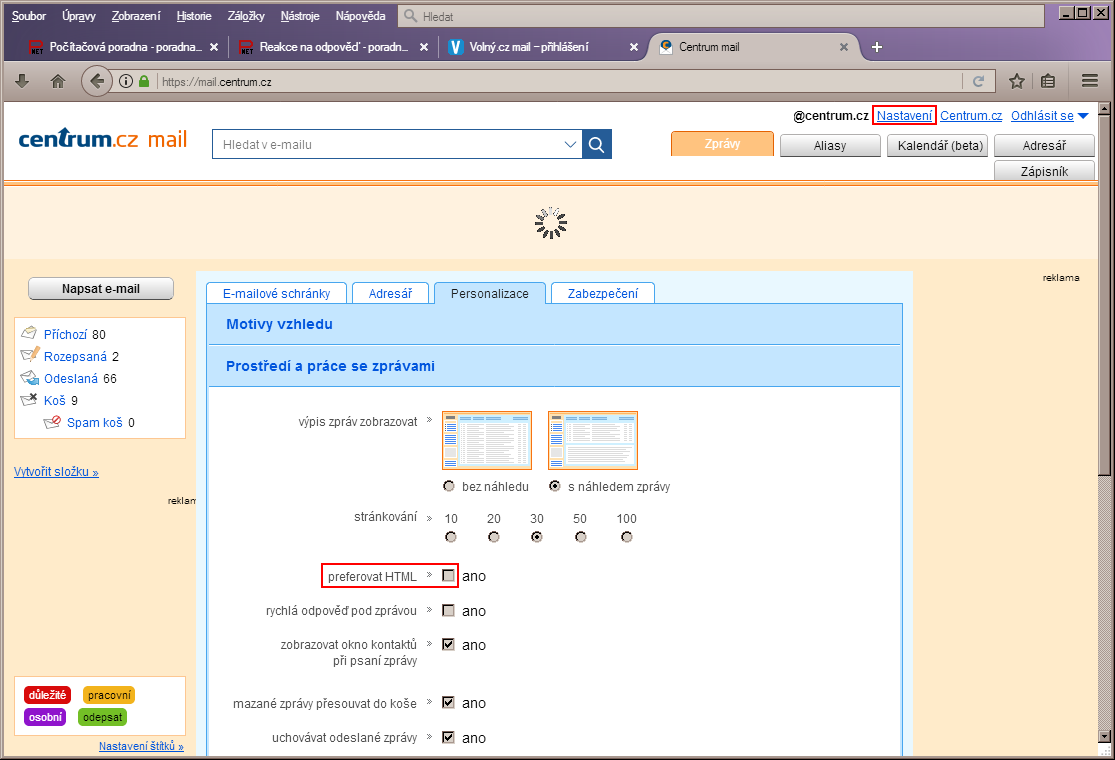
Task: Select the orange 'pracovní' label
Action: (109, 695)
